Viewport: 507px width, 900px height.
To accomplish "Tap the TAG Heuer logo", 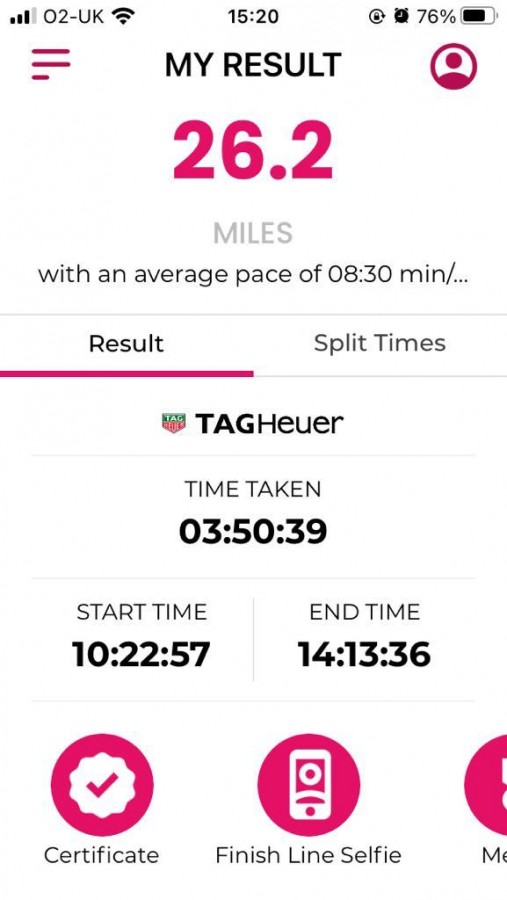I will click(253, 424).
